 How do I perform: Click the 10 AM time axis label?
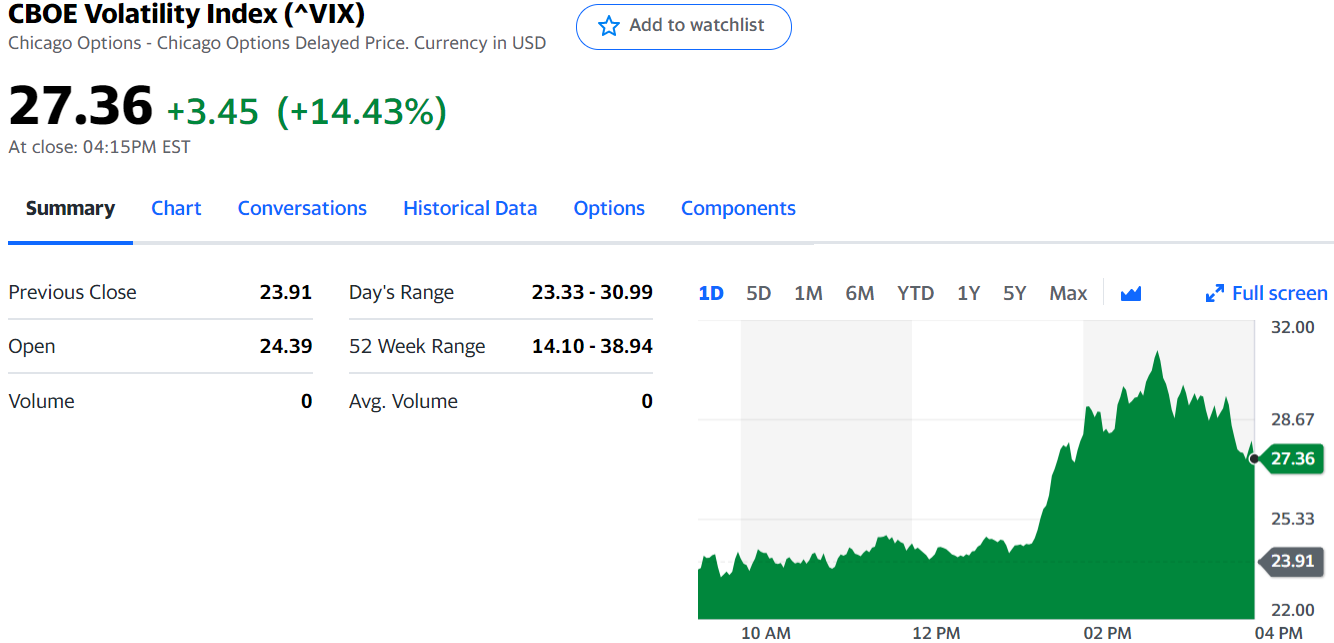click(x=766, y=633)
